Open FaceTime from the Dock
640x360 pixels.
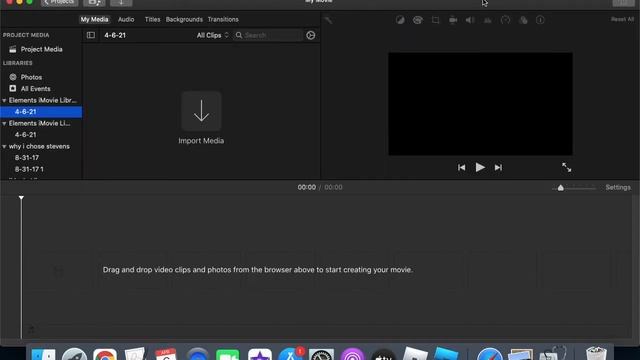(227, 354)
